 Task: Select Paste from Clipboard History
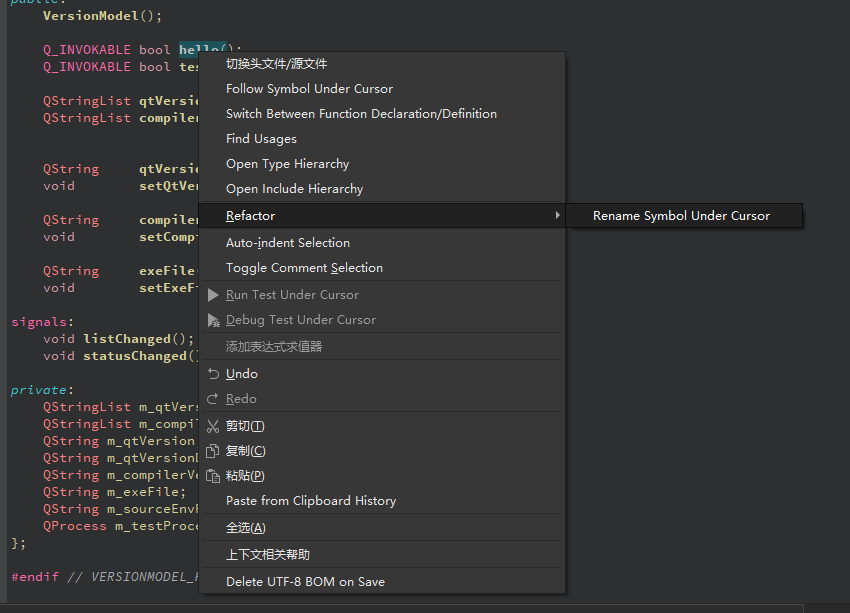tap(382, 501)
